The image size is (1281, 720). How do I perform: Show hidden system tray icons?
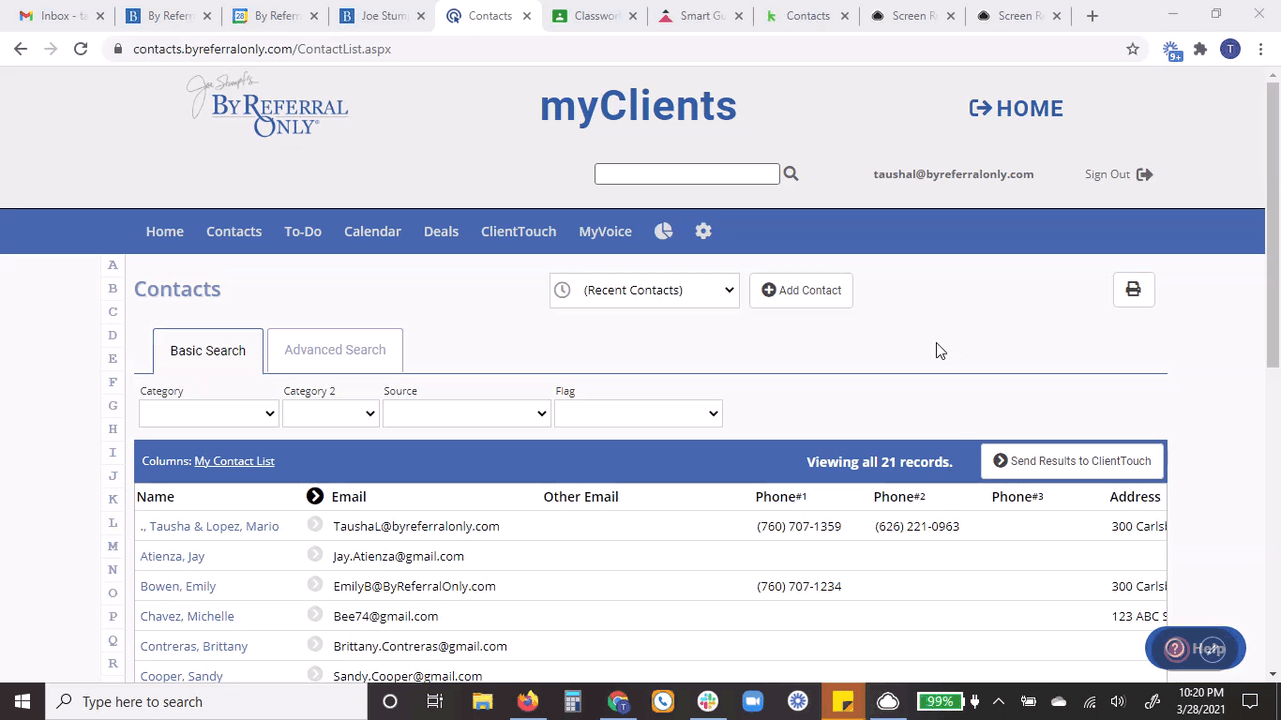pyautogui.click(x=998, y=701)
